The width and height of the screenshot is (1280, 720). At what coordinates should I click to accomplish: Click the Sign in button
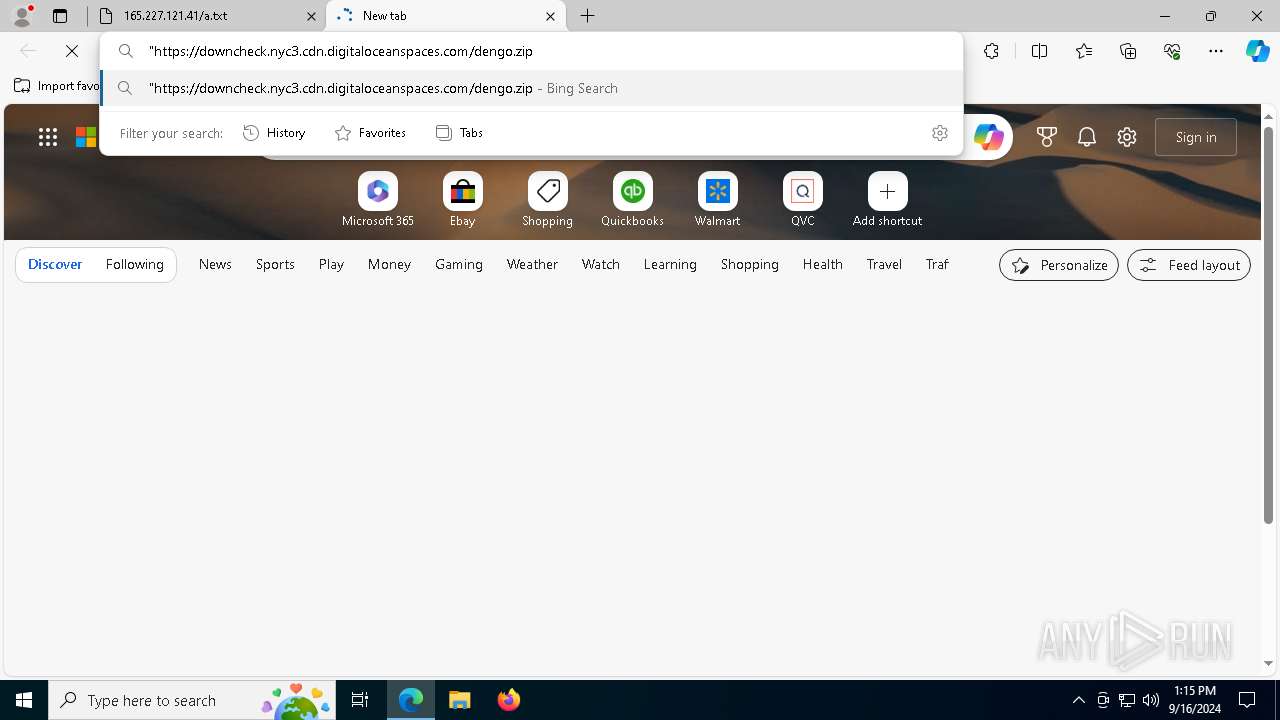coord(1196,137)
